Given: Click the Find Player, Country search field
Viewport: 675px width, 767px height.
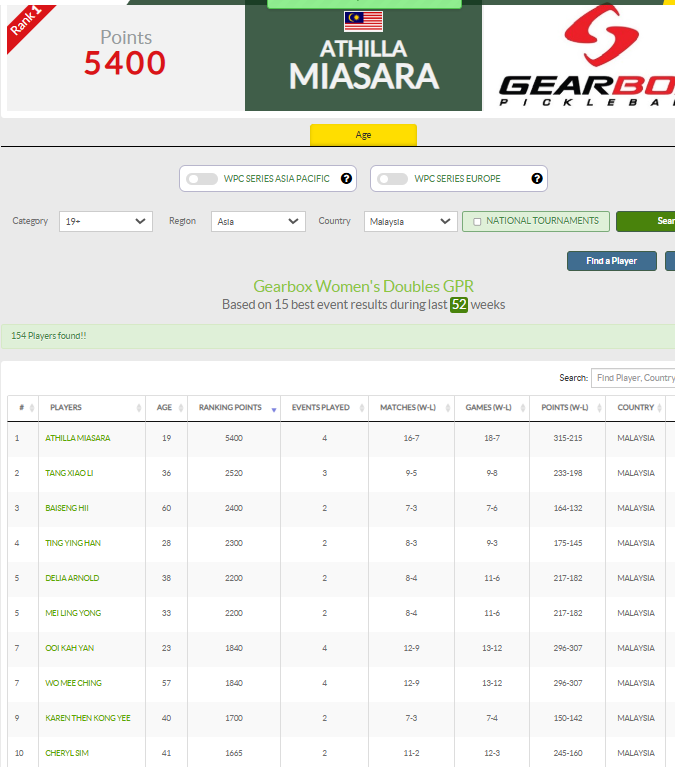Looking at the screenshot, I should pyautogui.click(x=633, y=378).
